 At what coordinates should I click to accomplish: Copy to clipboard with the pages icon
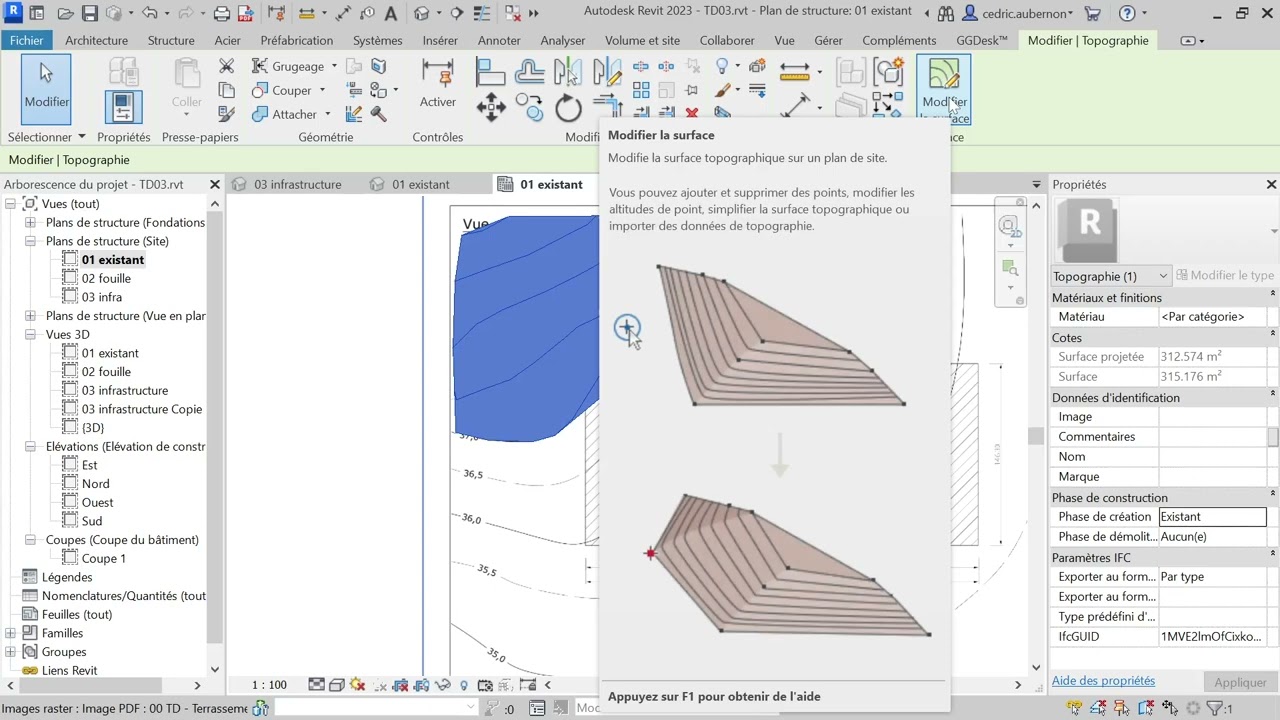pos(226,90)
